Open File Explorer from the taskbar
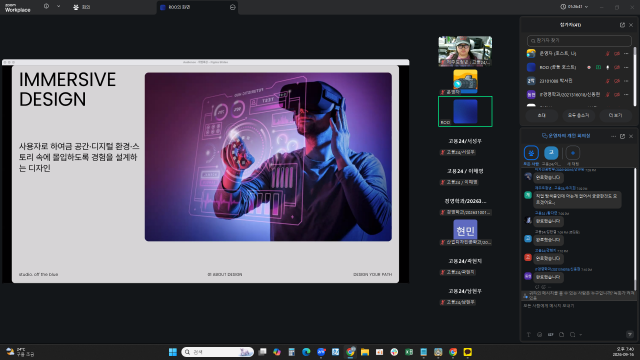Image resolution: width=640 pixels, height=360 pixels. 365,352
